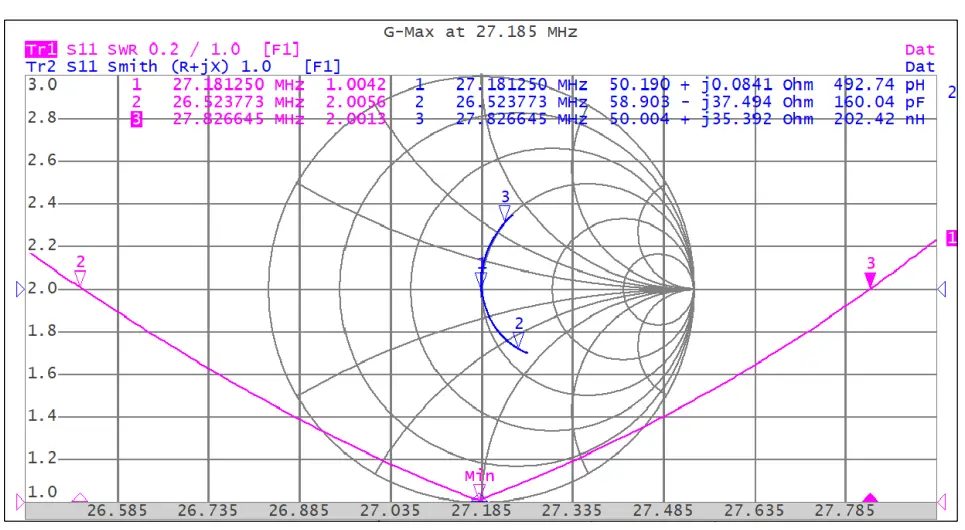This screenshot has height=530, width=965.
Task: Click Smith chart marker 3 triangle
Action: click(505, 213)
